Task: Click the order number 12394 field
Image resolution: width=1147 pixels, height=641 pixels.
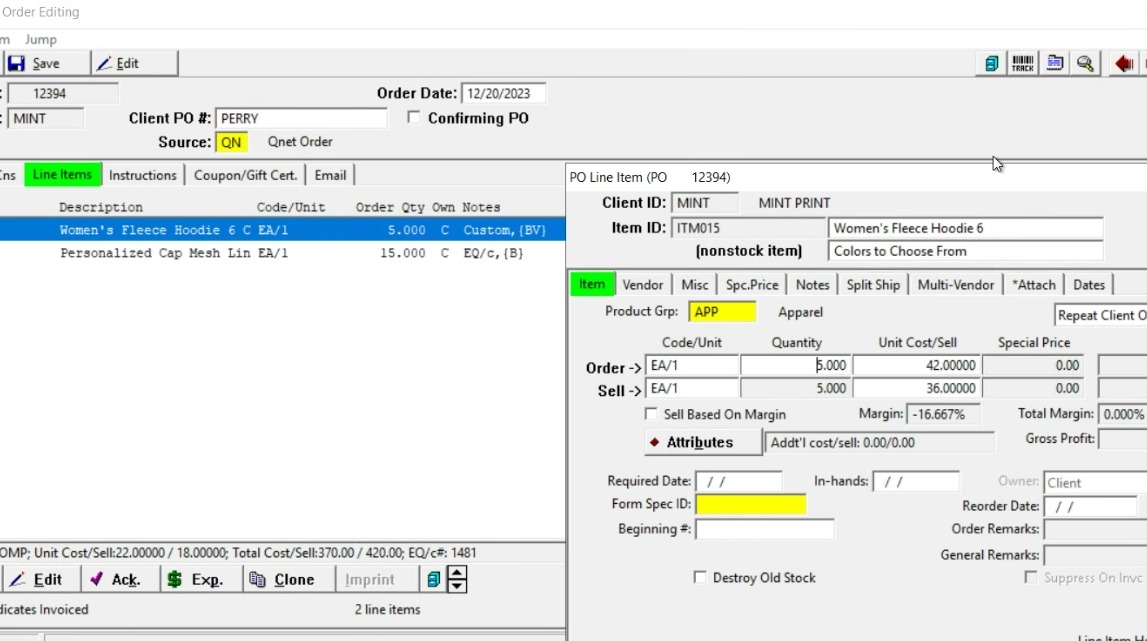Action: 63,94
